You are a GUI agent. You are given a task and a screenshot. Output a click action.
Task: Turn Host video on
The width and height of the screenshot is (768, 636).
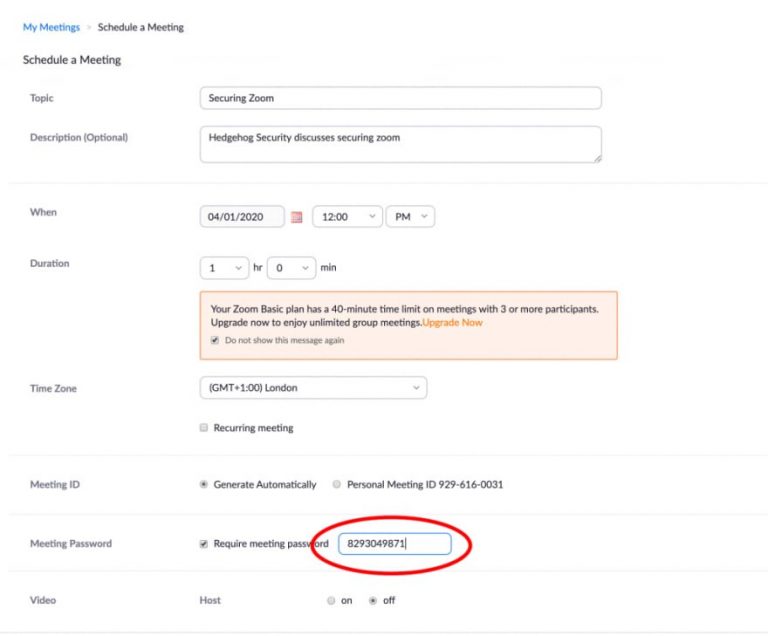point(331,601)
